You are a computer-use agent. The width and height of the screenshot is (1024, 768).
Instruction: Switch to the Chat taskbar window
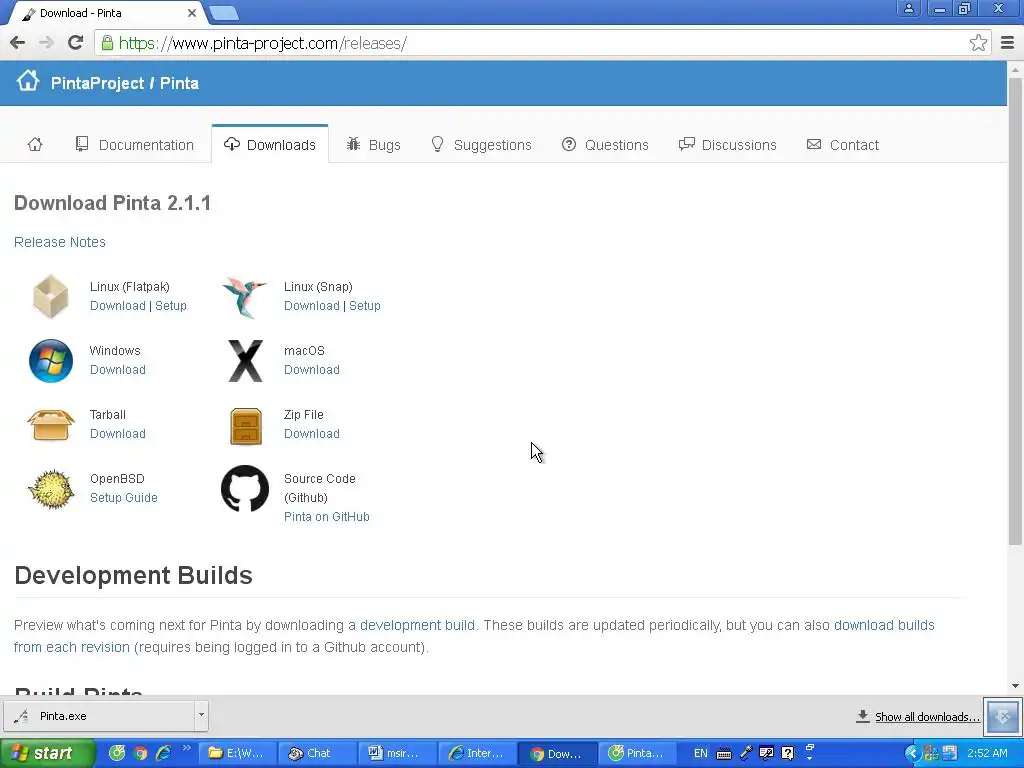(x=317, y=754)
